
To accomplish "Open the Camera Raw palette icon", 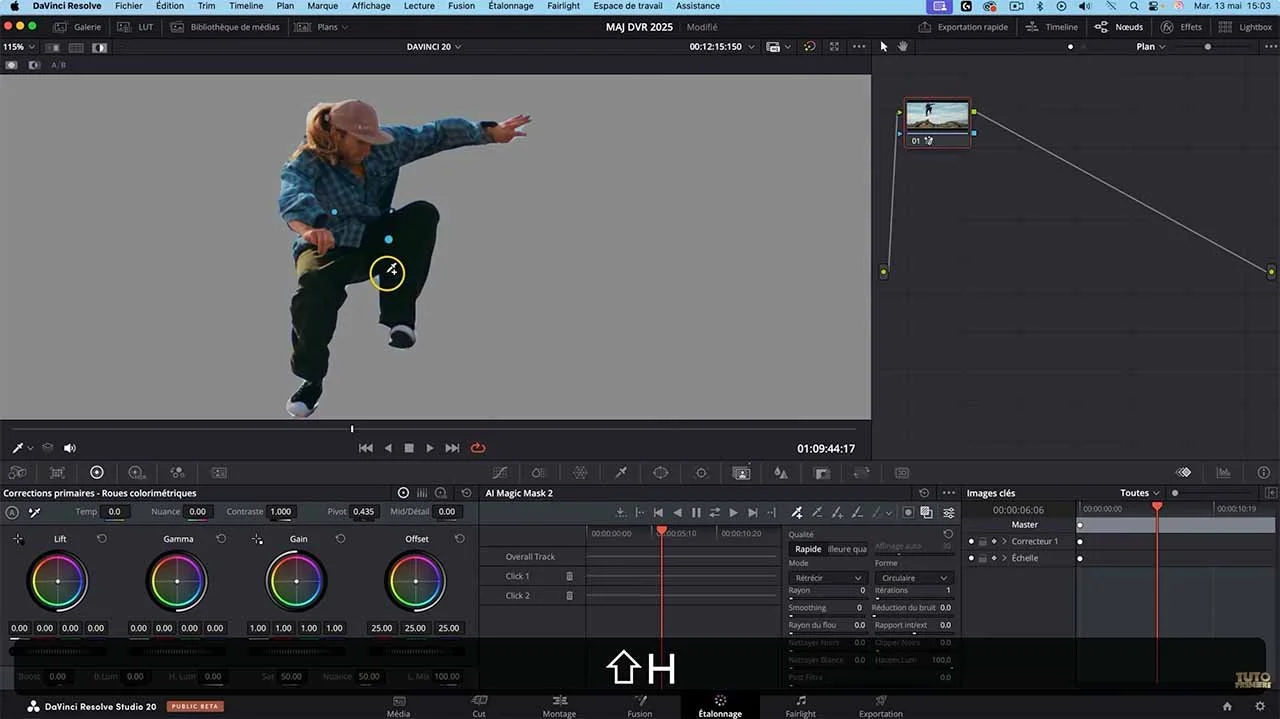I will (x=18, y=472).
